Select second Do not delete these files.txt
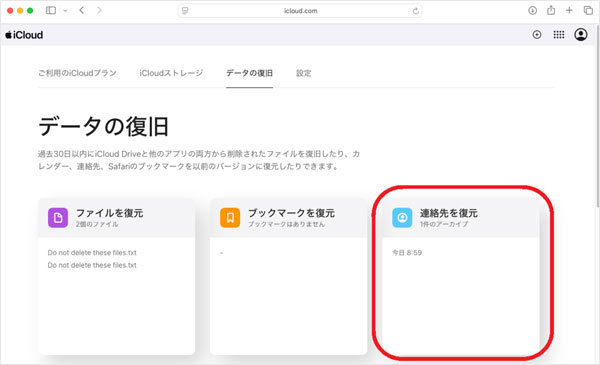The height and width of the screenshot is (365, 600). click(x=92, y=265)
